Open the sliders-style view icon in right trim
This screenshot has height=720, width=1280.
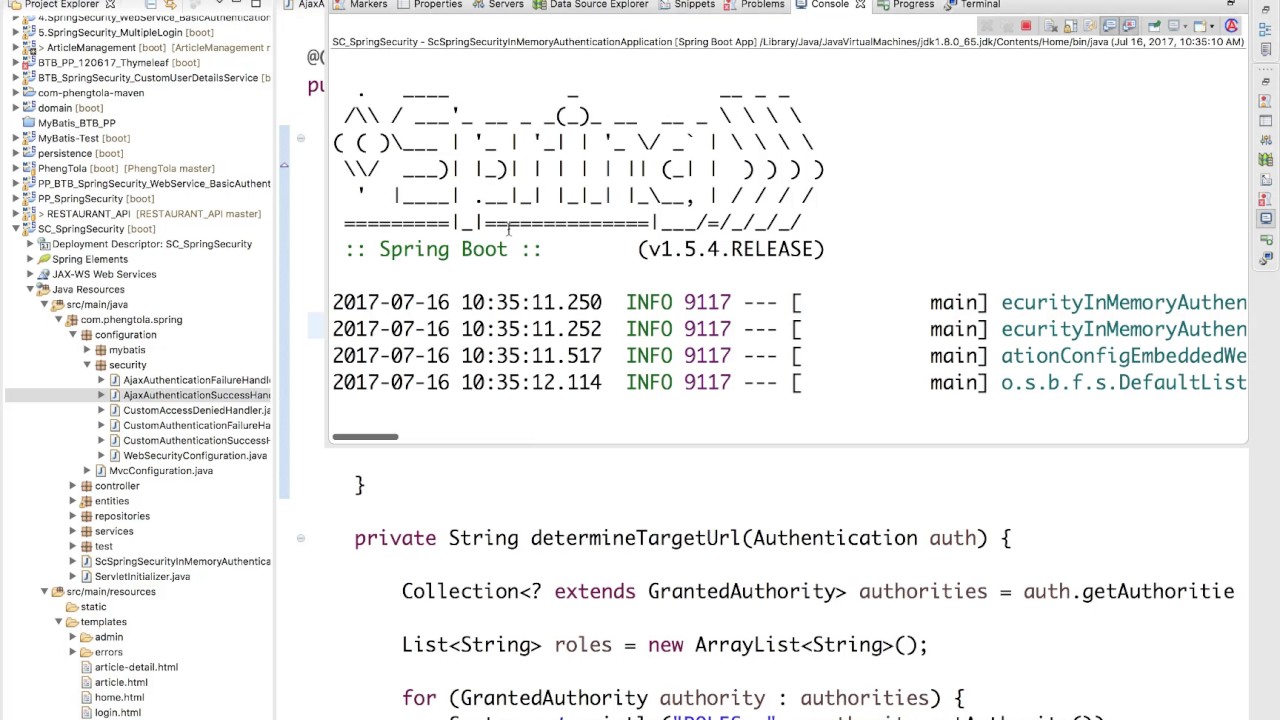tap(1265, 140)
